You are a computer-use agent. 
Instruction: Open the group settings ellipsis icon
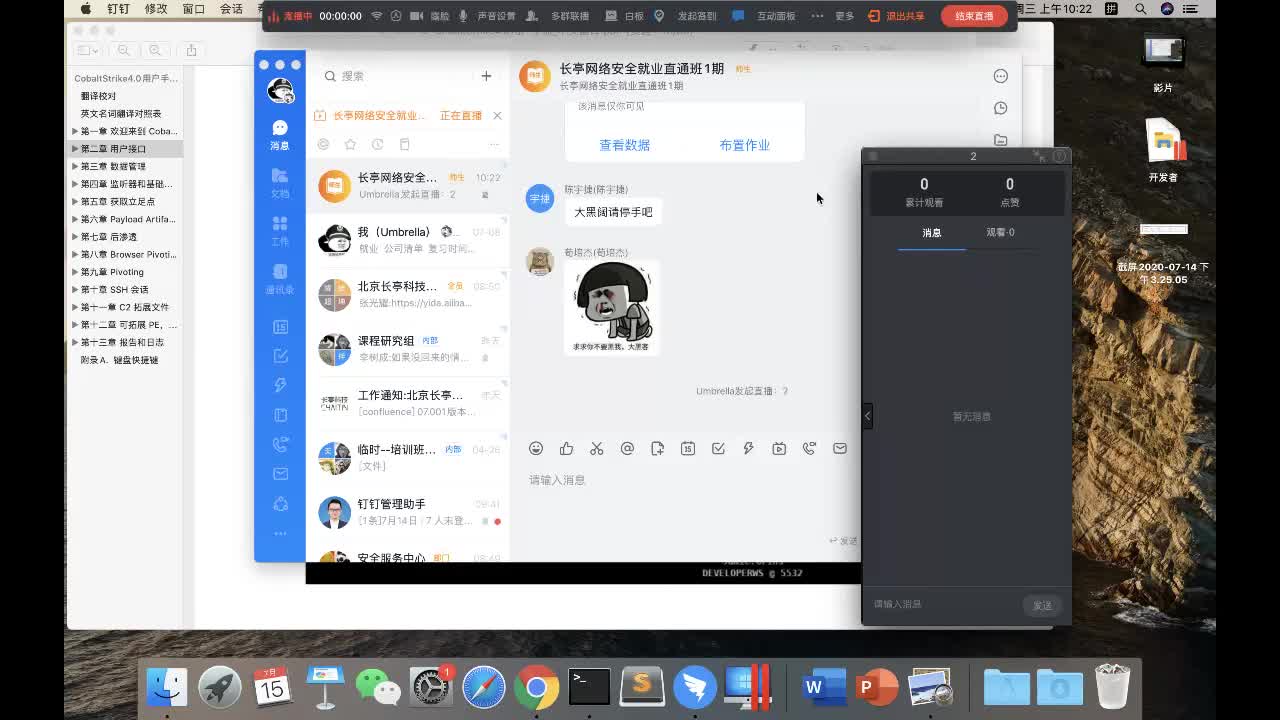(x=1000, y=76)
